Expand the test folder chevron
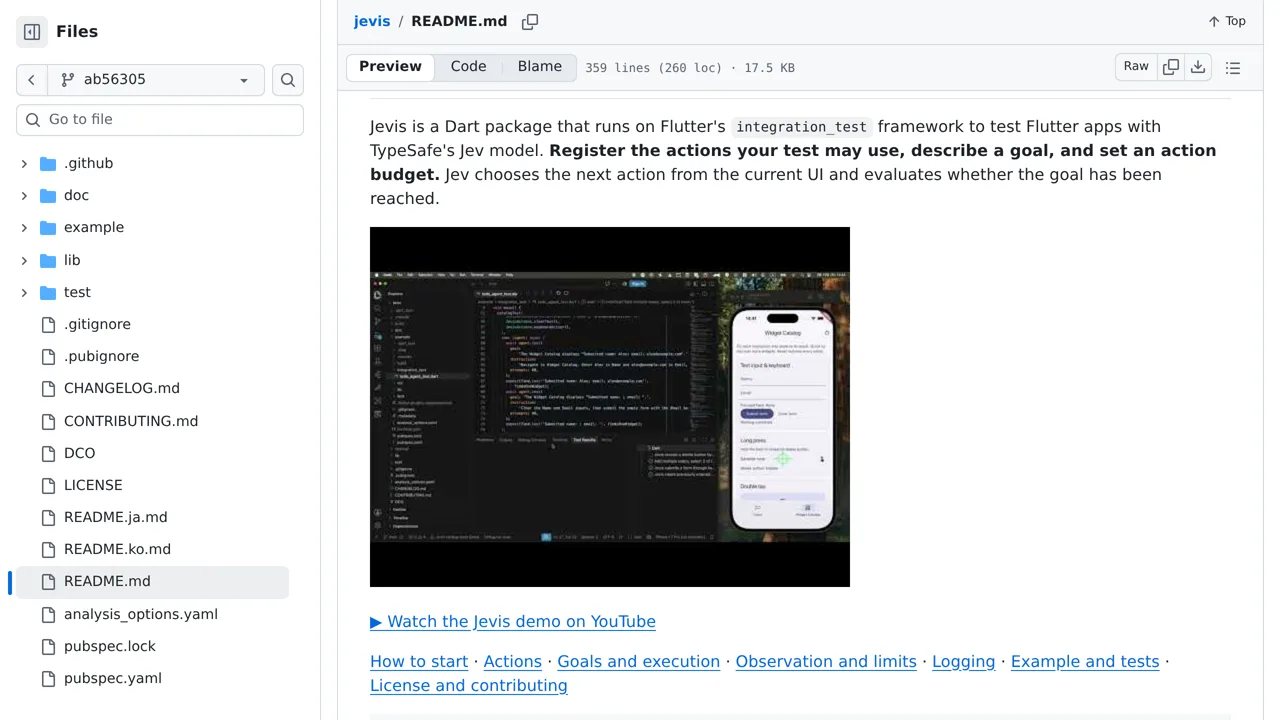This screenshot has width=1280, height=720. tap(24, 292)
